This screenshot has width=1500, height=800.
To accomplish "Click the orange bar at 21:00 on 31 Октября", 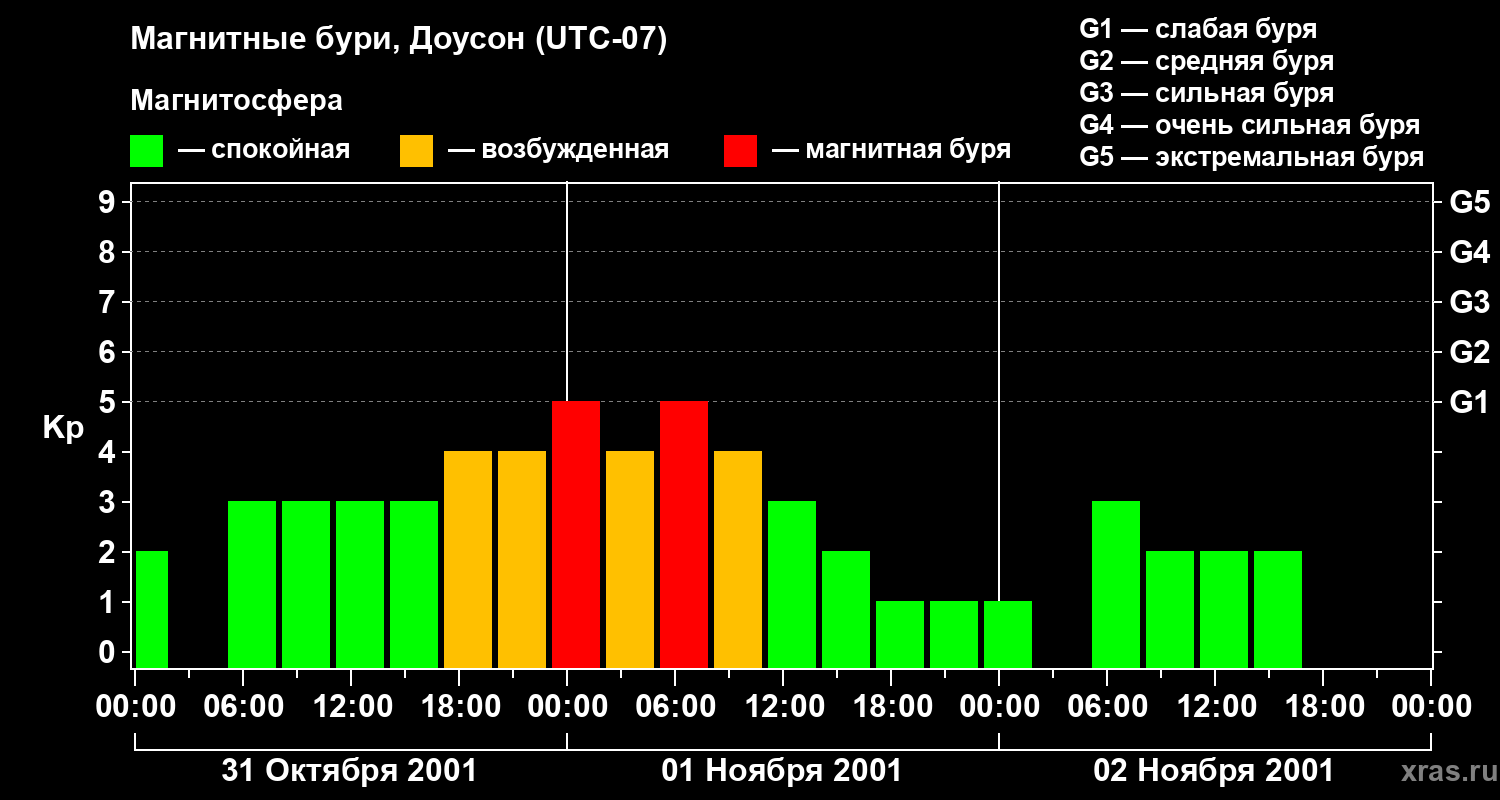I will (522, 559).
